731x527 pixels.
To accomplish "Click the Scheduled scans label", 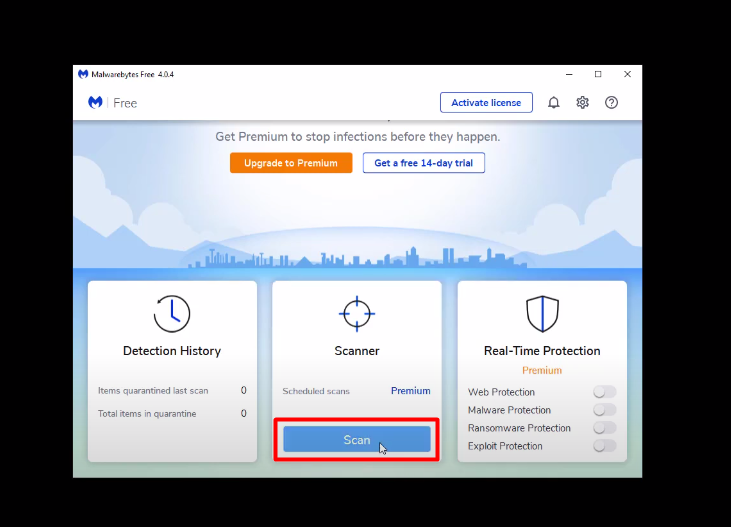I will [x=316, y=391].
